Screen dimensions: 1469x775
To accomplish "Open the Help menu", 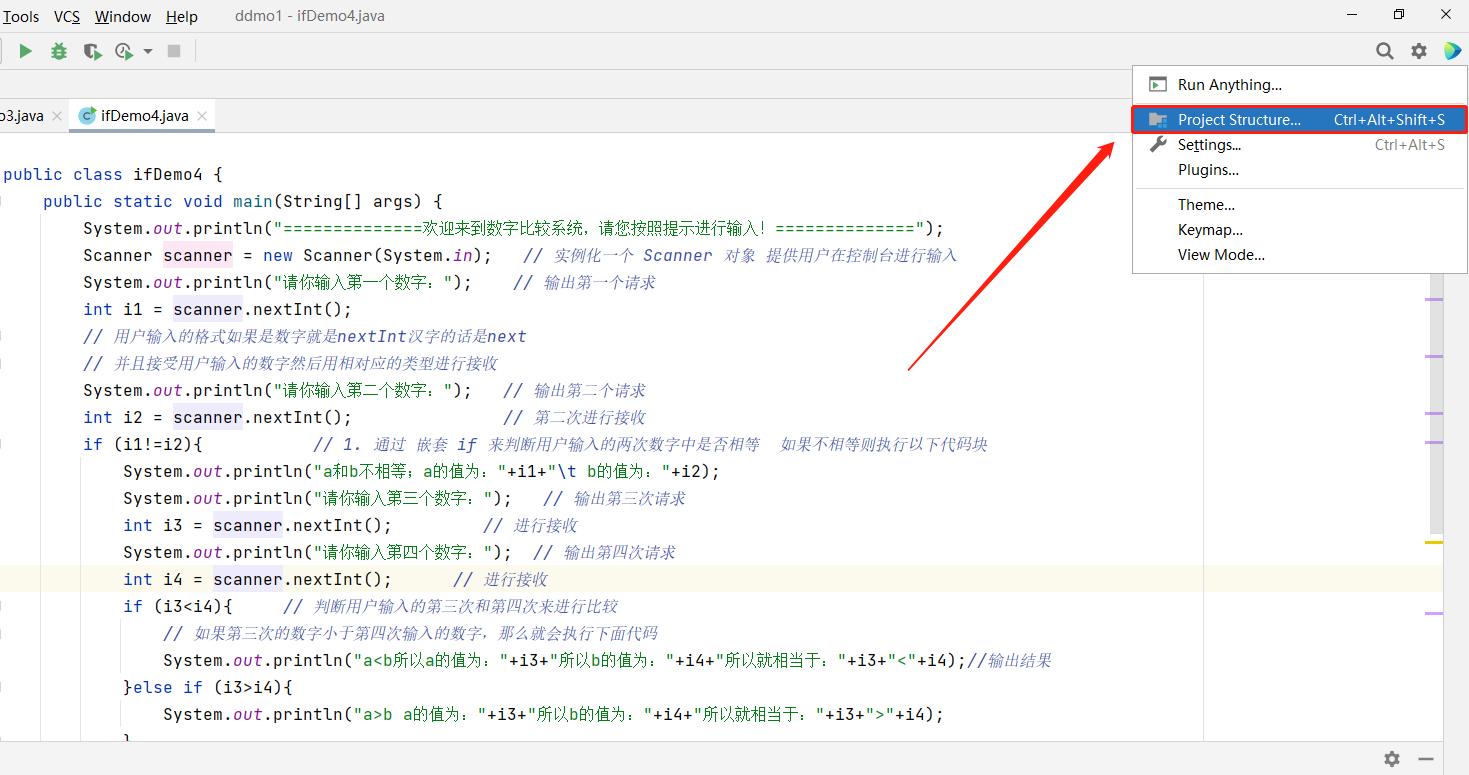I will click(182, 16).
